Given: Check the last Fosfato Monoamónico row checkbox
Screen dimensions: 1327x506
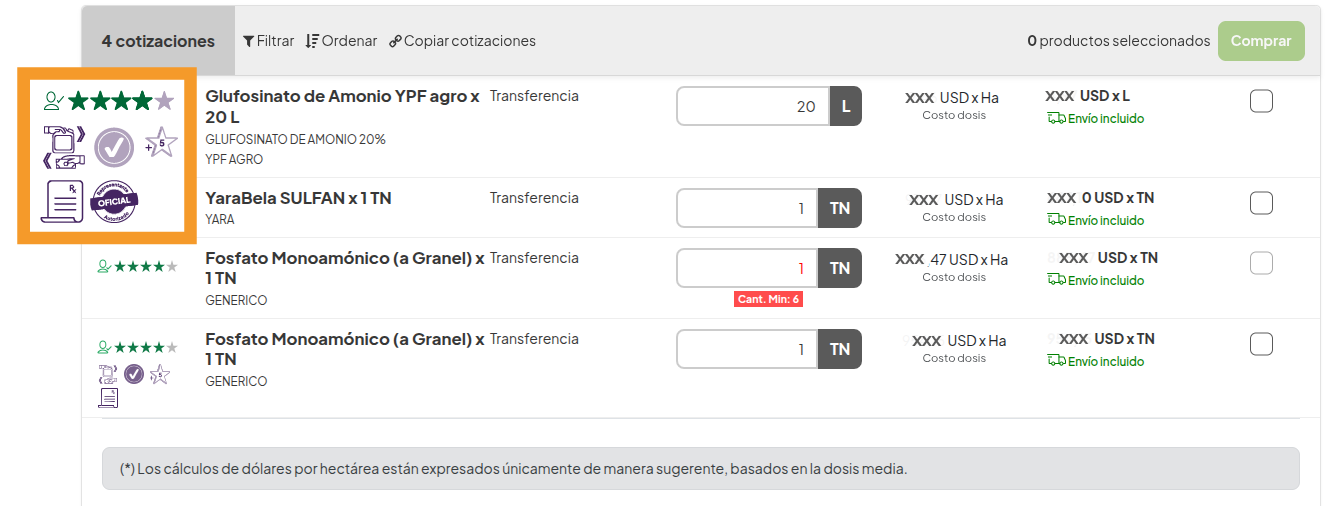Looking at the screenshot, I should click(1261, 344).
